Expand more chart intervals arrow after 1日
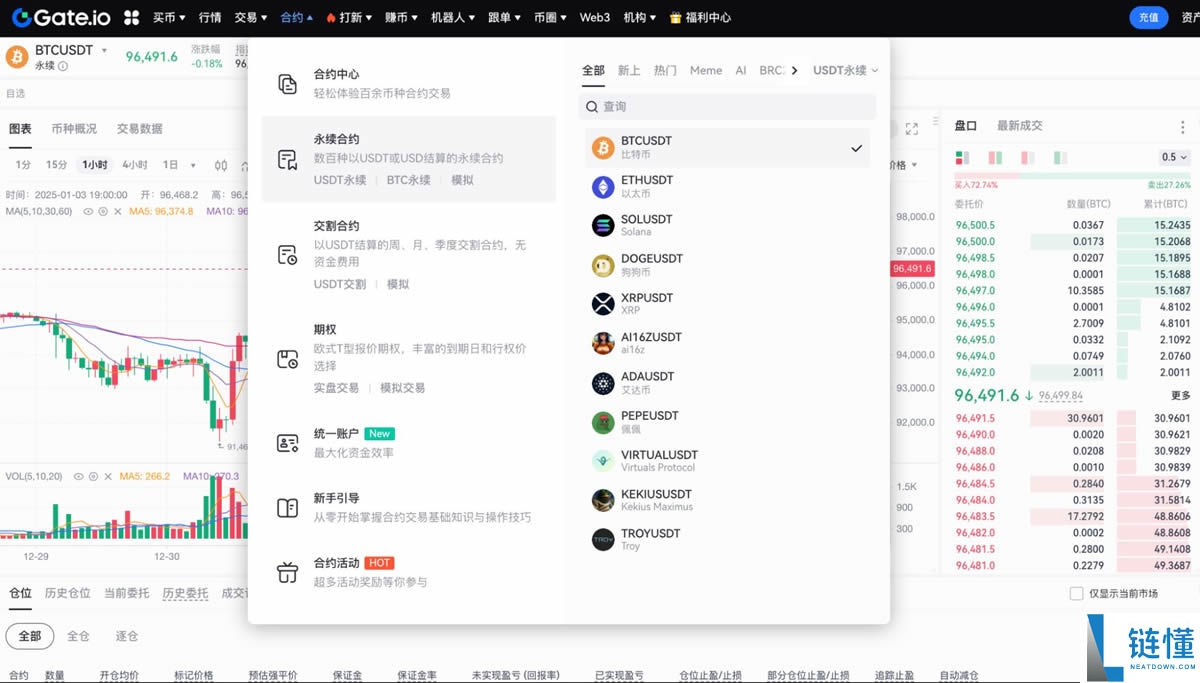The height and width of the screenshot is (683, 1200). [x=192, y=165]
